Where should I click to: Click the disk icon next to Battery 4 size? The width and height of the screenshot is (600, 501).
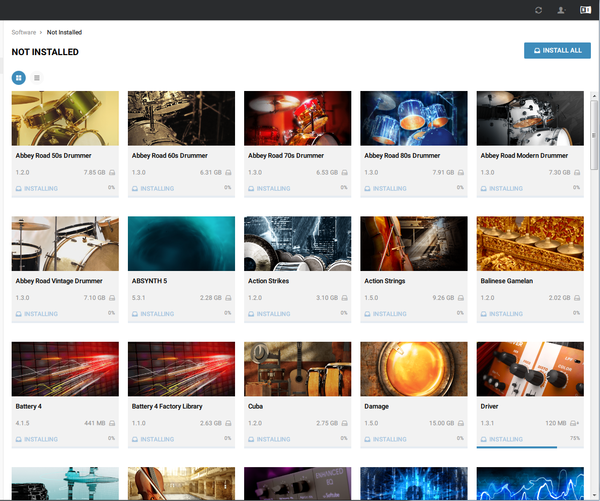click(112, 423)
